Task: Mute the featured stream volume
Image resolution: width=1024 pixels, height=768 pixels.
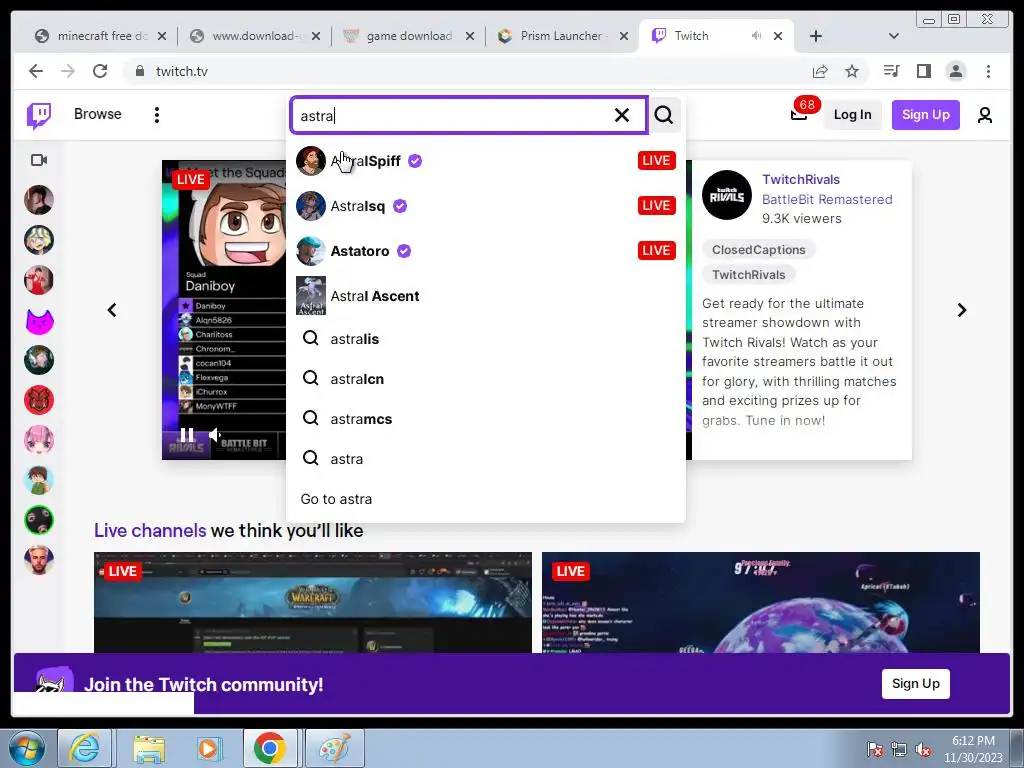Action: click(x=215, y=435)
